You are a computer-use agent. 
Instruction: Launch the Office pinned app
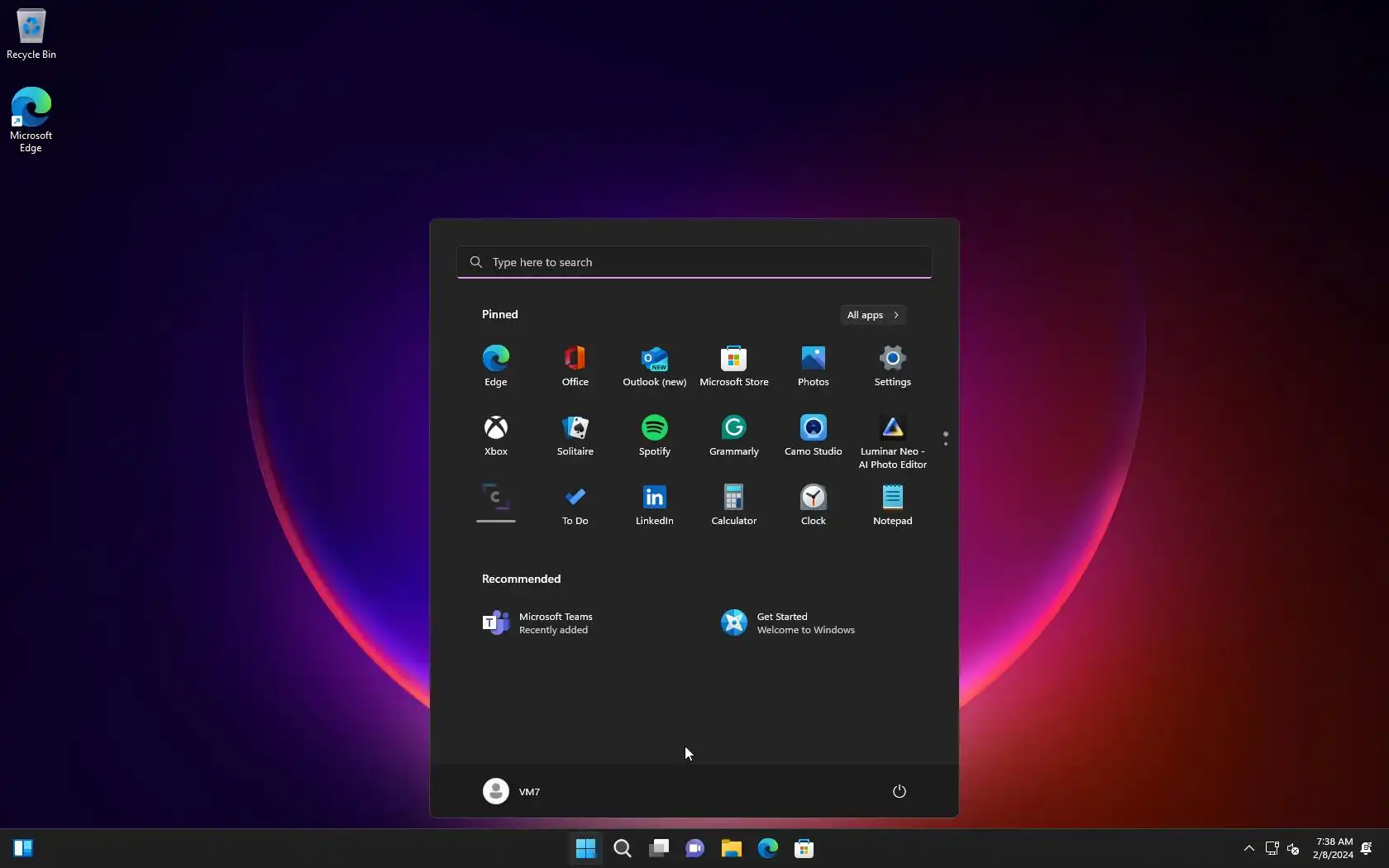tap(575, 366)
